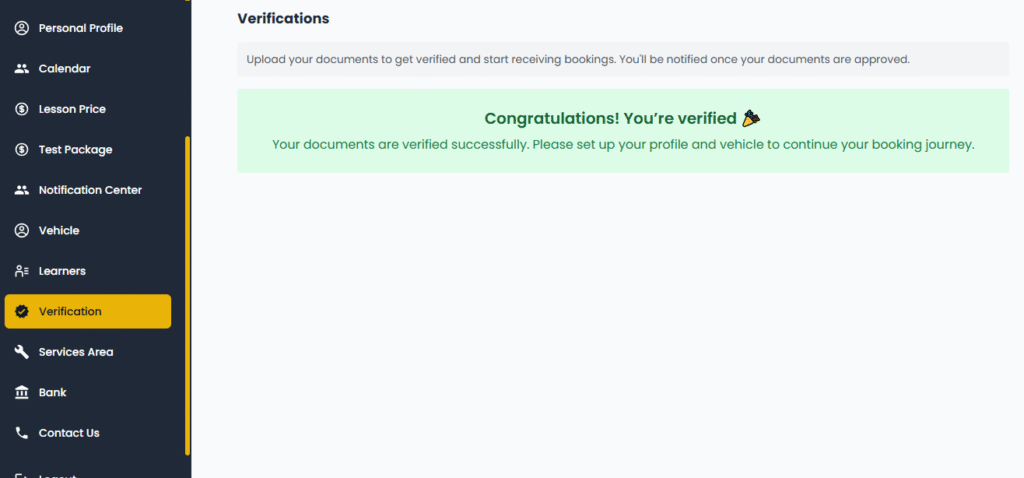Open the Lesson Price section
The width and height of the screenshot is (1024, 478).
point(72,109)
